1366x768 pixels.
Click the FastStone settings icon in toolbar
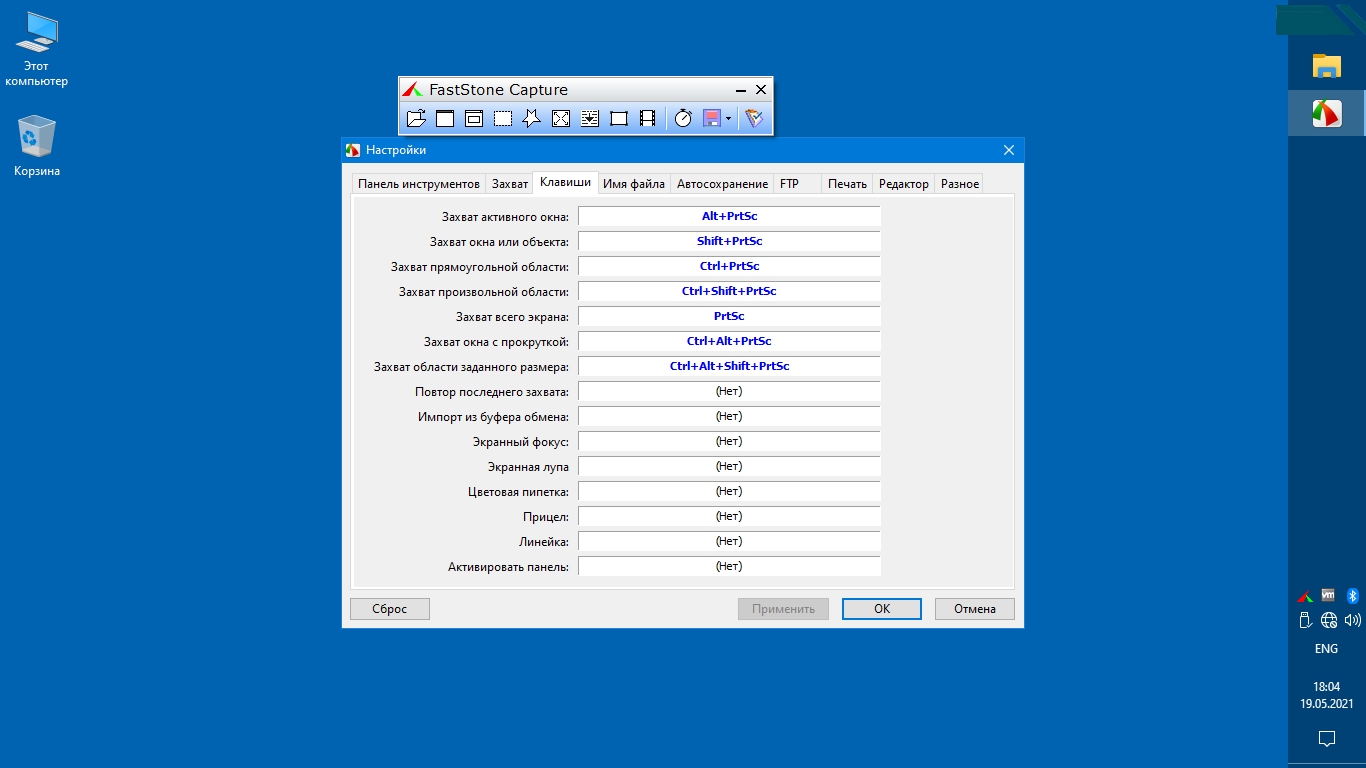coord(754,119)
